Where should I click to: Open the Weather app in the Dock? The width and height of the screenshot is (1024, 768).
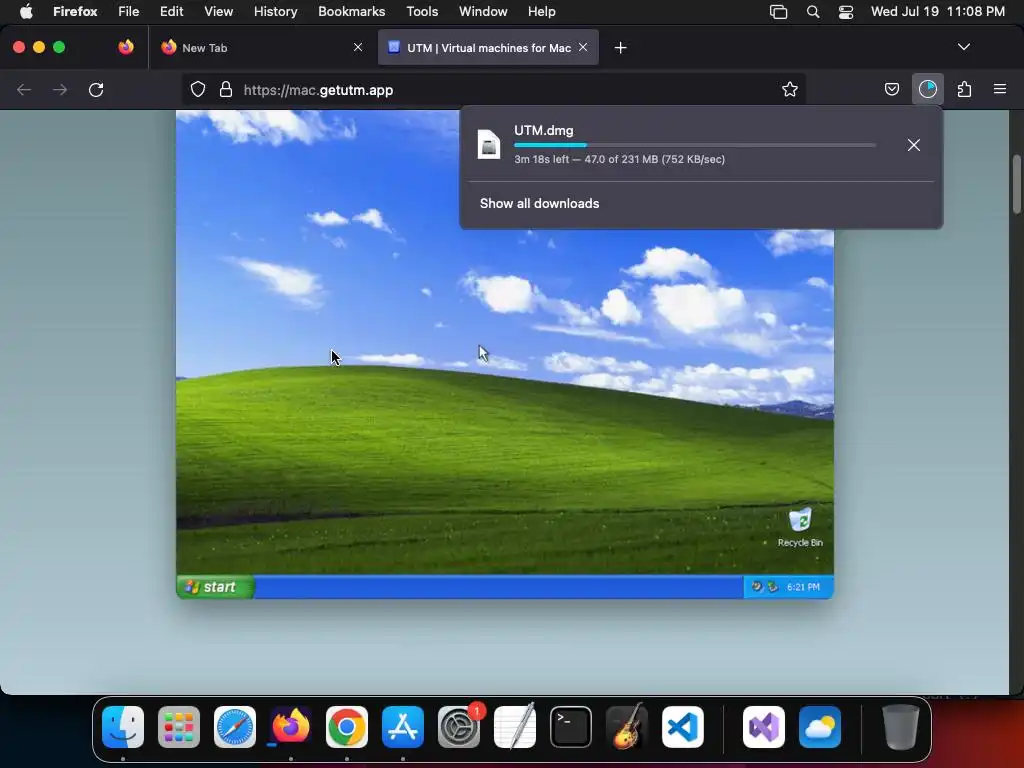point(820,726)
